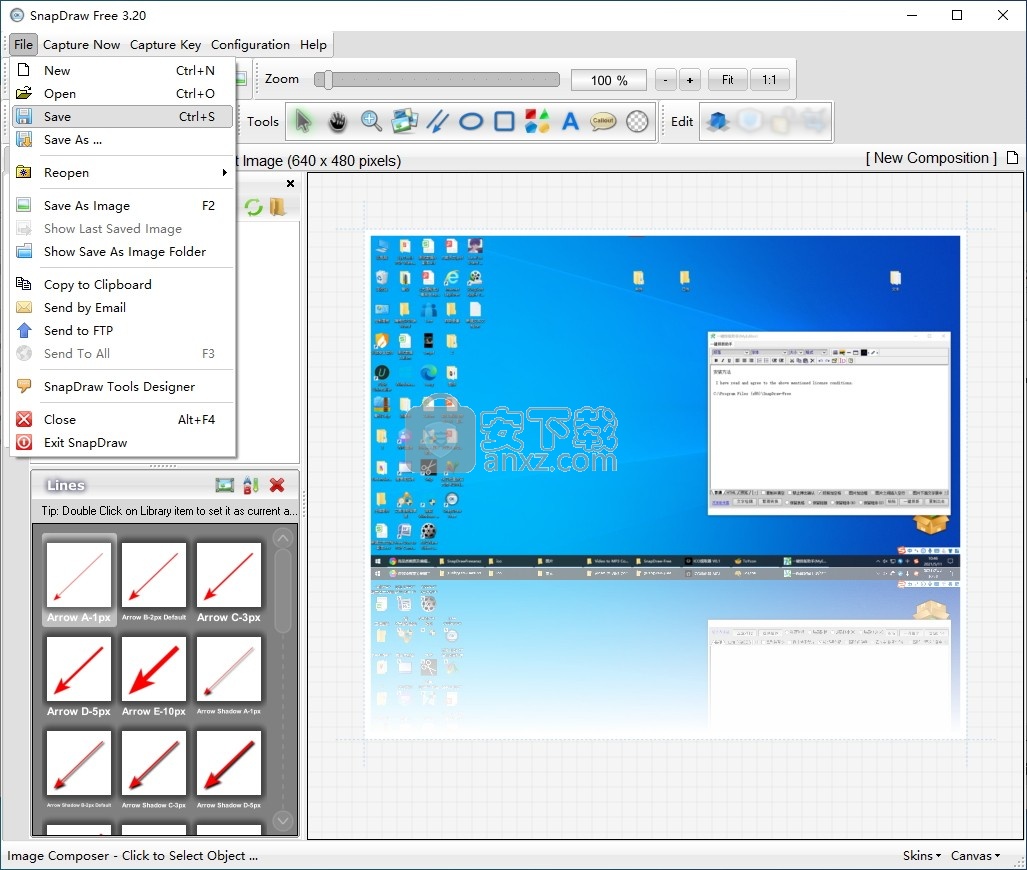This screenshot has height=870, width=1027.
Task: Open the File menu
Action: [x=23, y=45]
